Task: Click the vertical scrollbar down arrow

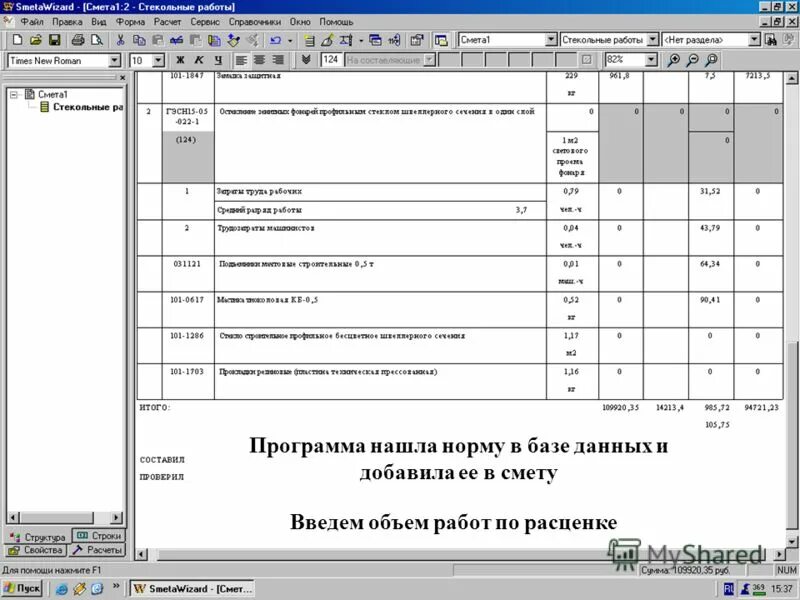Action: tap(791, 542)
